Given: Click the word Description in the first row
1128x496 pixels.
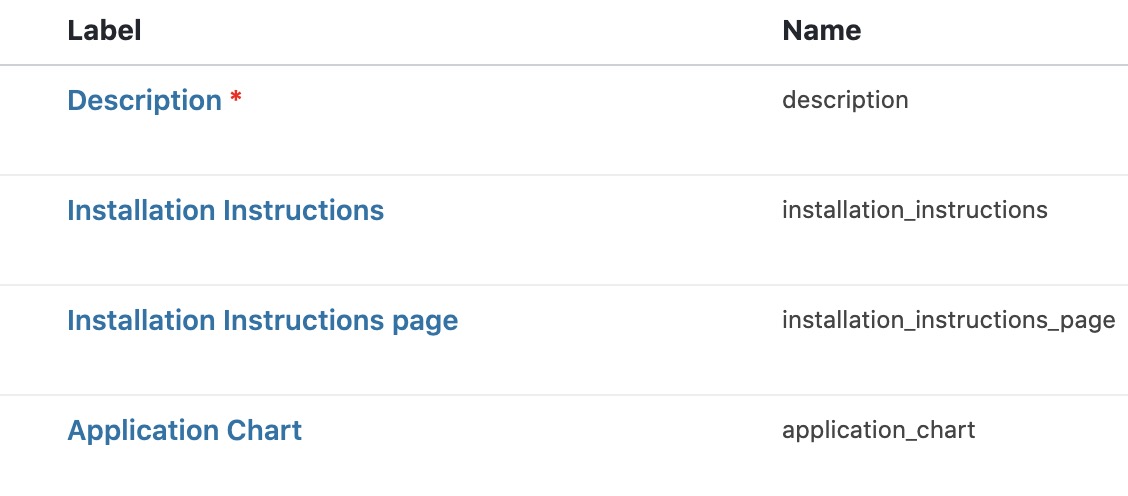Looking at the screenshot, I should 144,100.
